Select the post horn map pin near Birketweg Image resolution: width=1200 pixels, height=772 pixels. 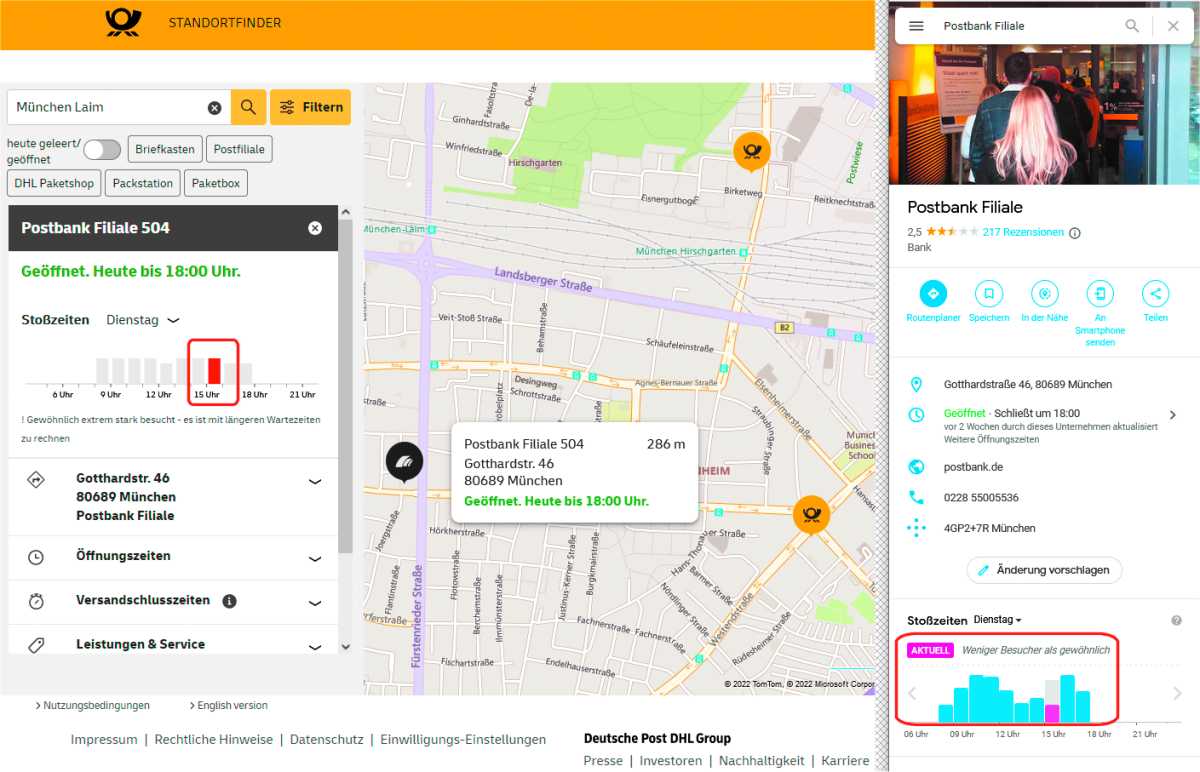click(752, 151)
